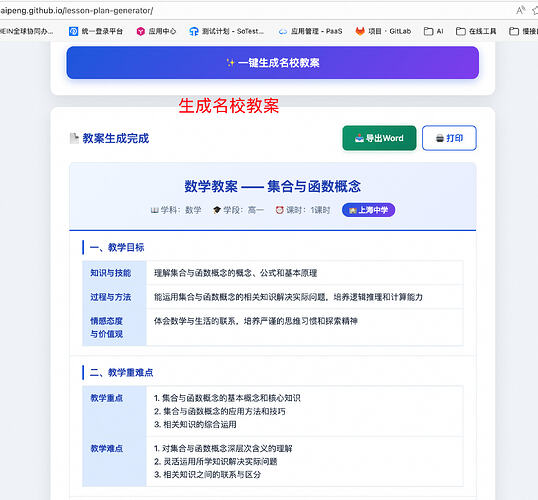
Task: Click the document icon beside 教案生成完成
Action: pyautogui.click(x=74, y=138)
